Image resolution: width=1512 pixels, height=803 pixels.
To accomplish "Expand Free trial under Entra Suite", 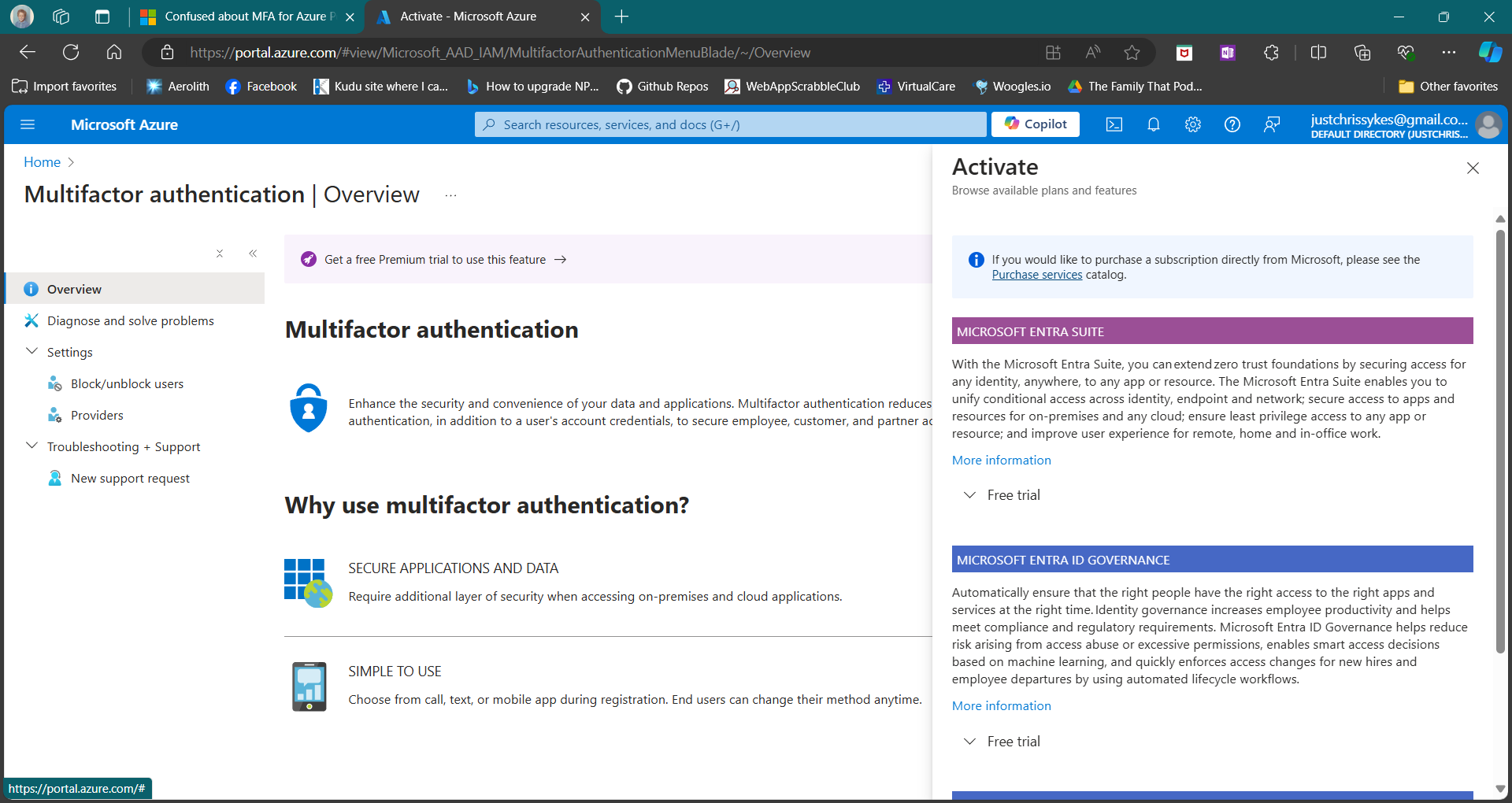I will [1002, 495].
